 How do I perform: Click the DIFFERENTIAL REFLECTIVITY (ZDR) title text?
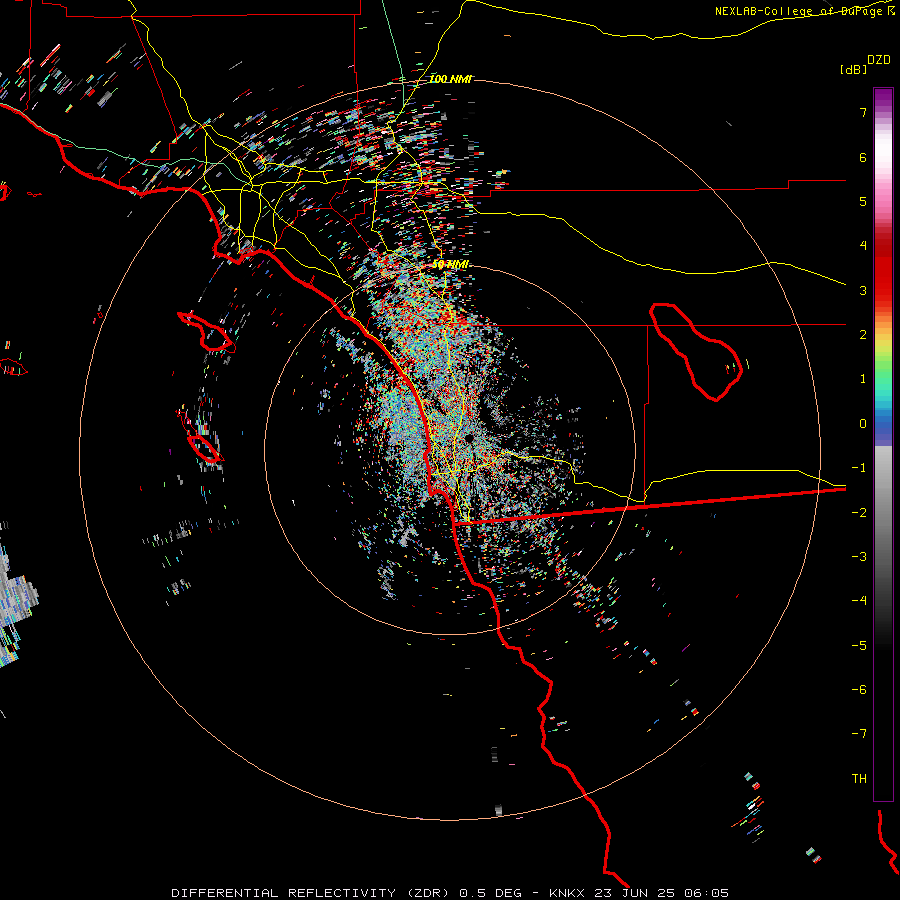tap(312, 893)
